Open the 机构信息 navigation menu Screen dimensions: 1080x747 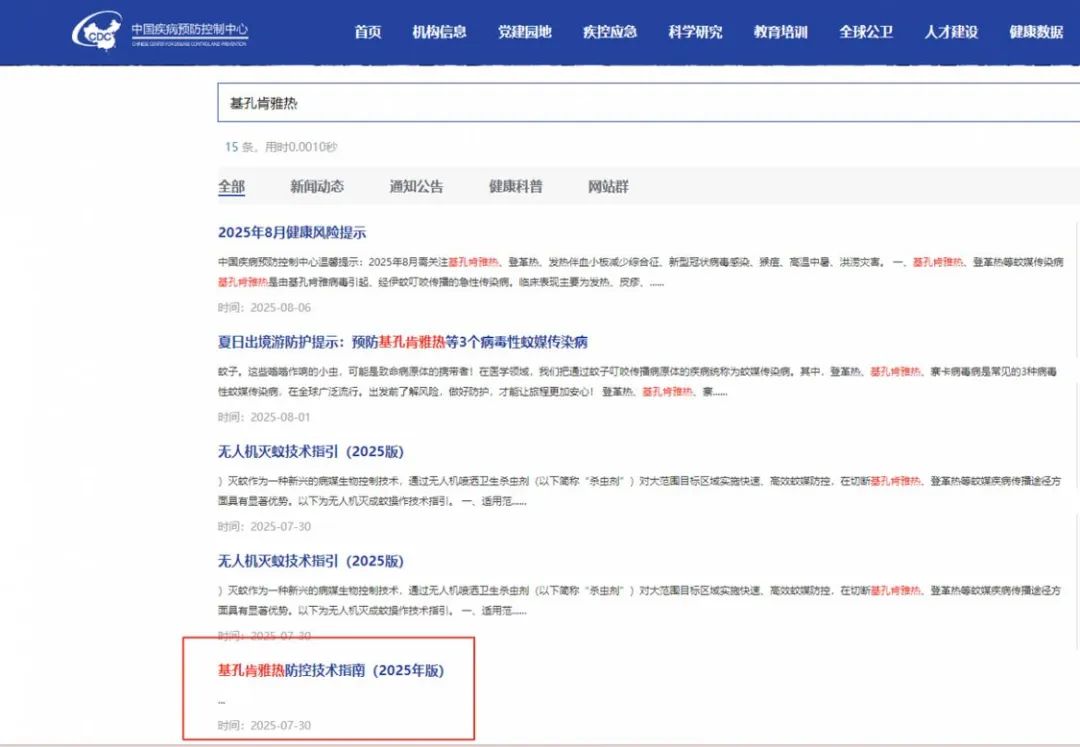pyautogui.click(x=439, y=32)
